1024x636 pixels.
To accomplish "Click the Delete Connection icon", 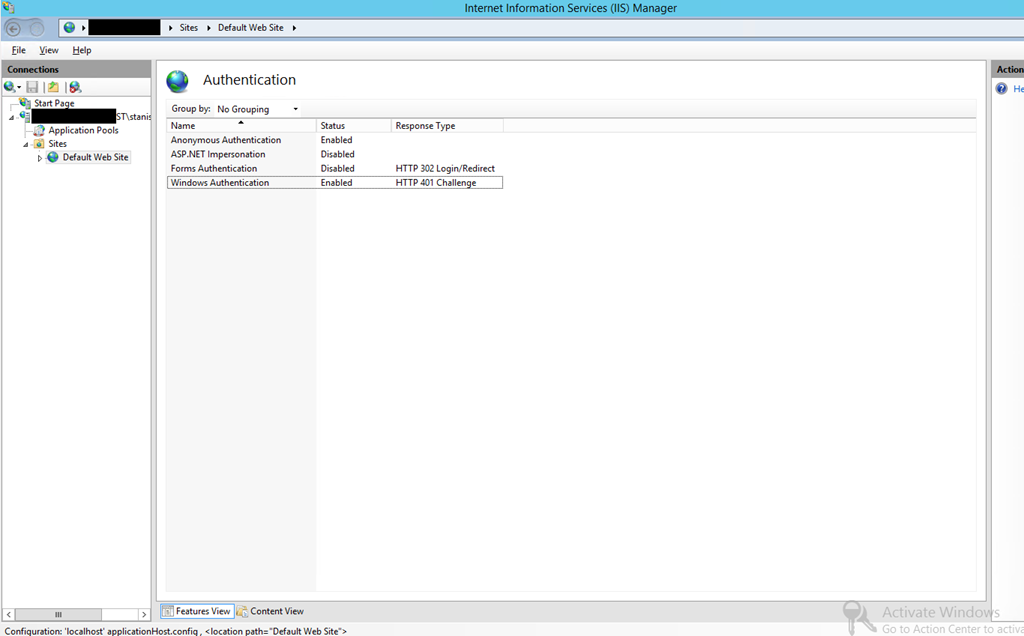I will click(74, 87).
